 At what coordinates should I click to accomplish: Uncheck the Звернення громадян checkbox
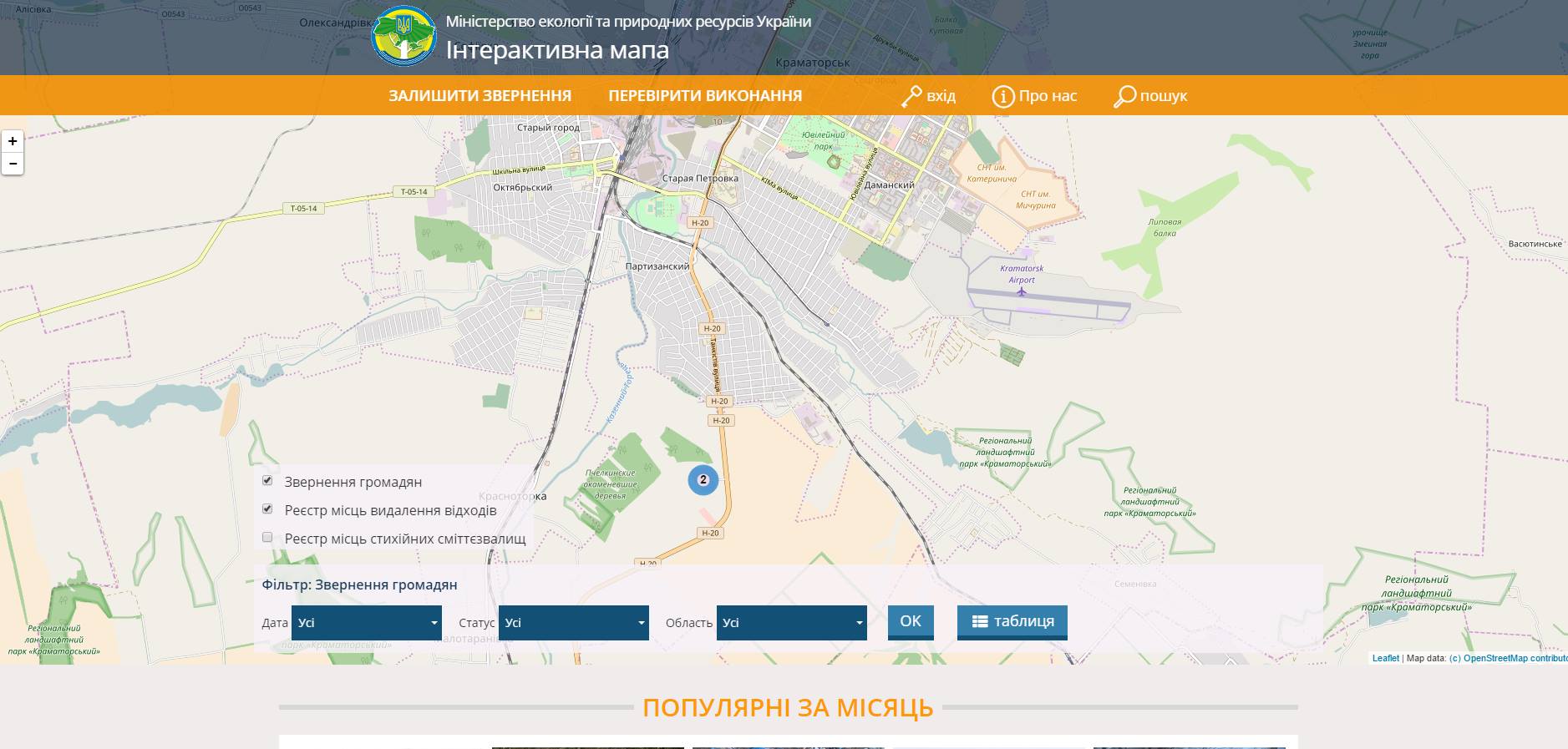(267, 481)
